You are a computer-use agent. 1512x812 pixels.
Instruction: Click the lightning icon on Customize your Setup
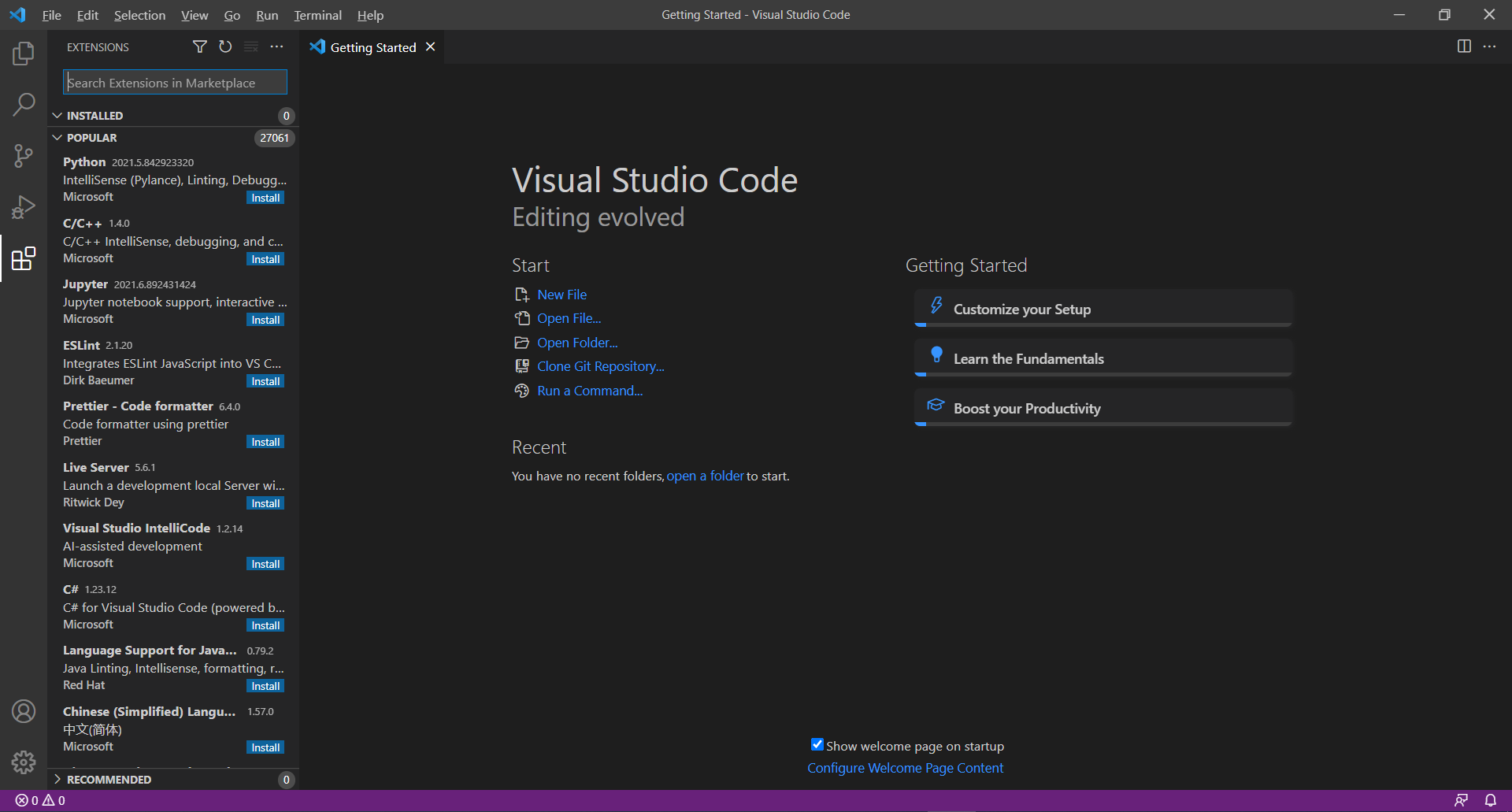pos(936,306)
